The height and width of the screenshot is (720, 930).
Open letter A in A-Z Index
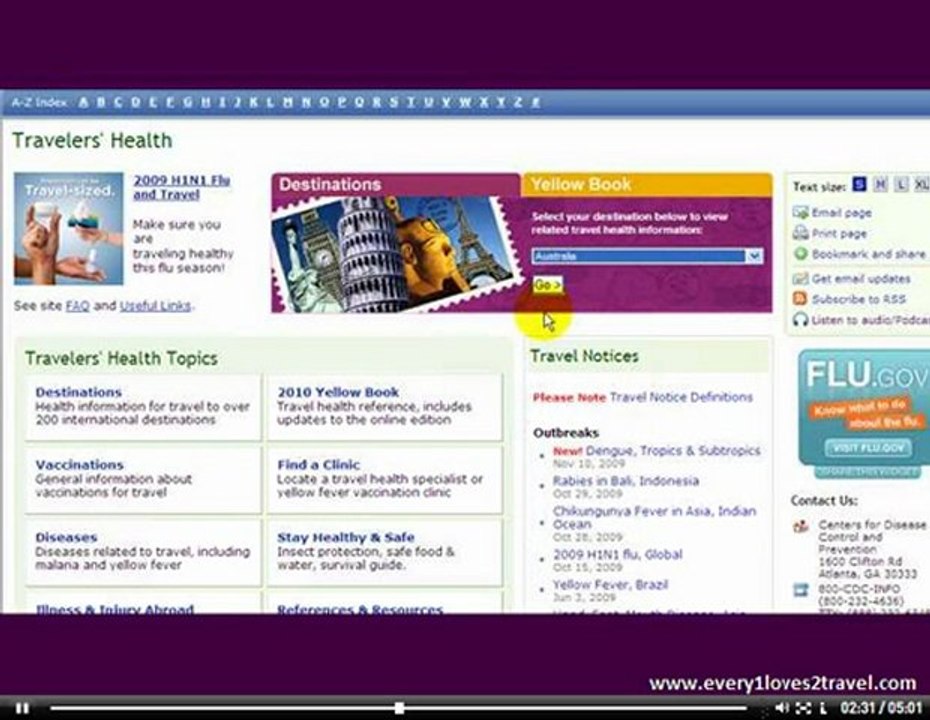coord(84,102)
